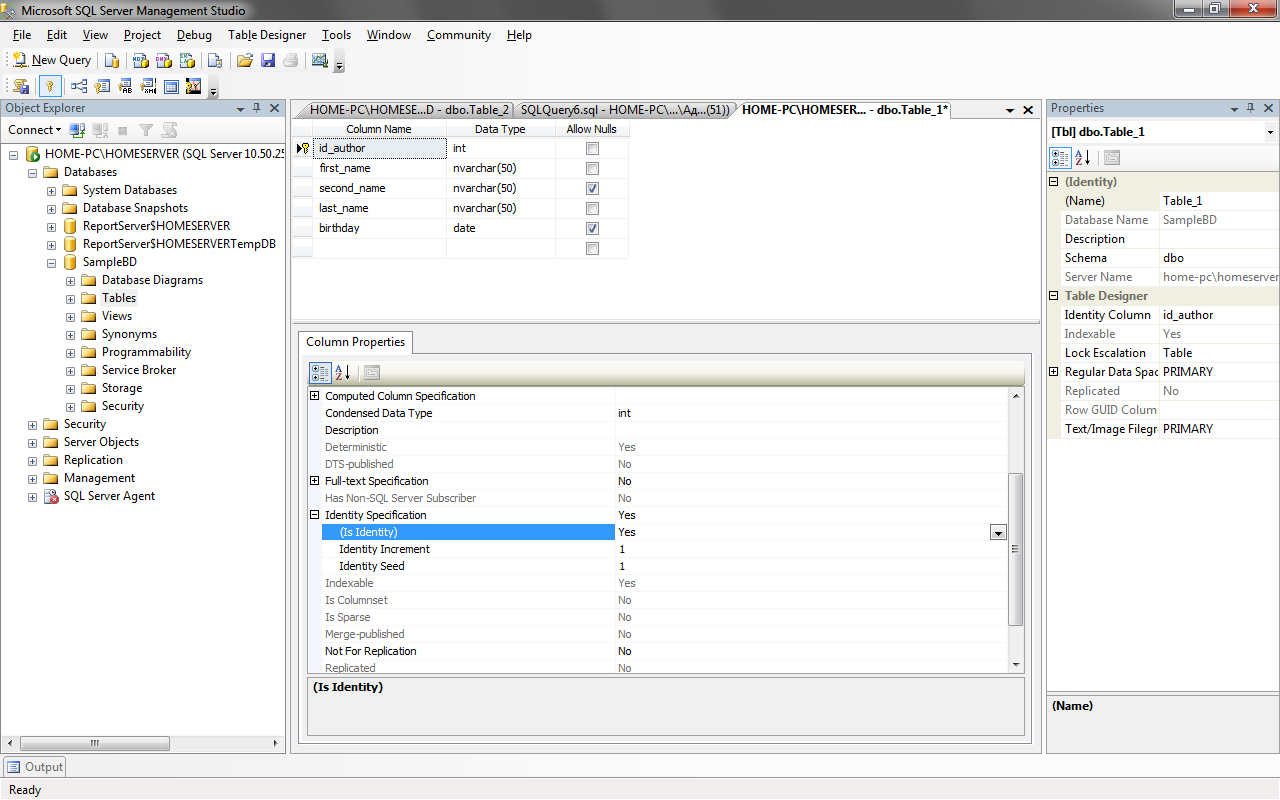
Task: Uncheck Allow Nulls for birthday
Action: (592, 228)
